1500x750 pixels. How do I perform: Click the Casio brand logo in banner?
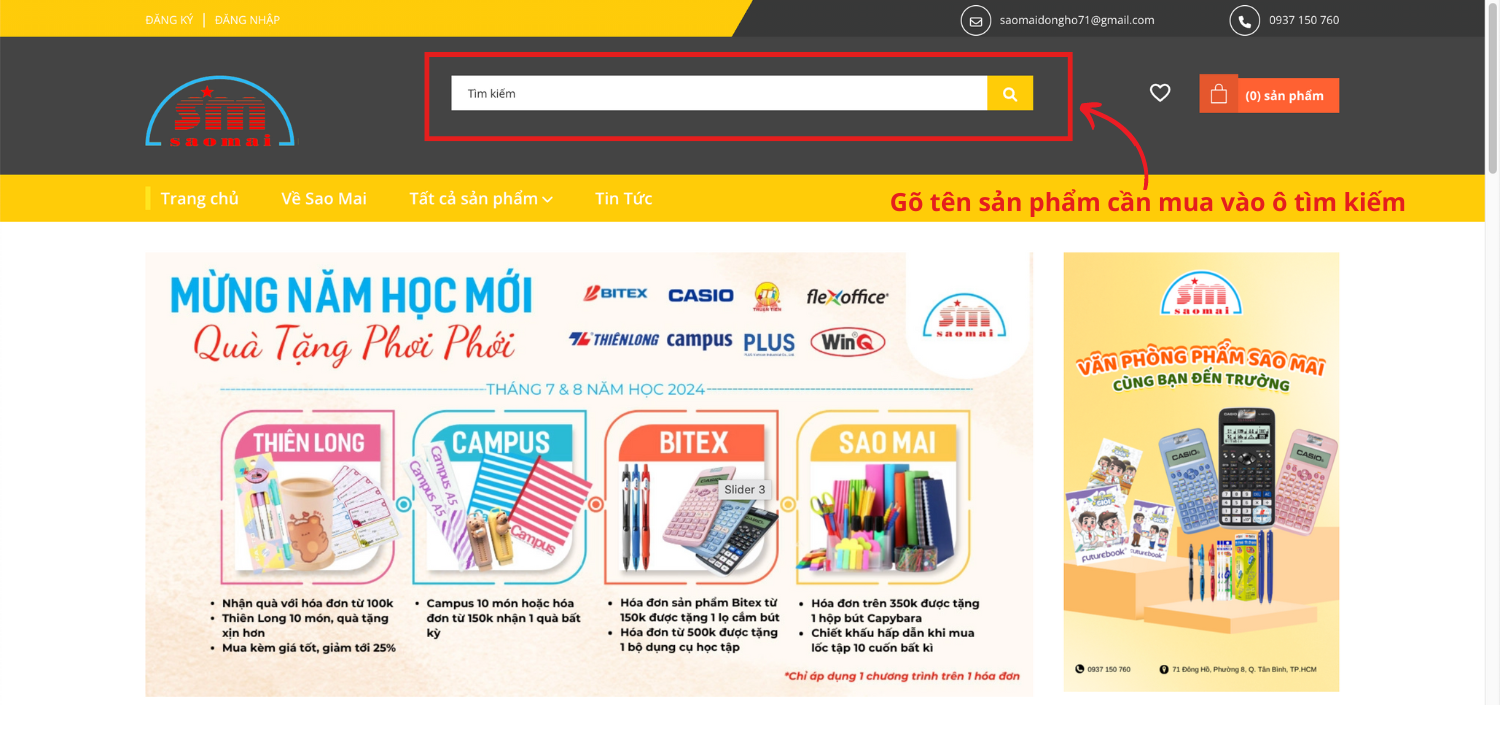point(701,295)
